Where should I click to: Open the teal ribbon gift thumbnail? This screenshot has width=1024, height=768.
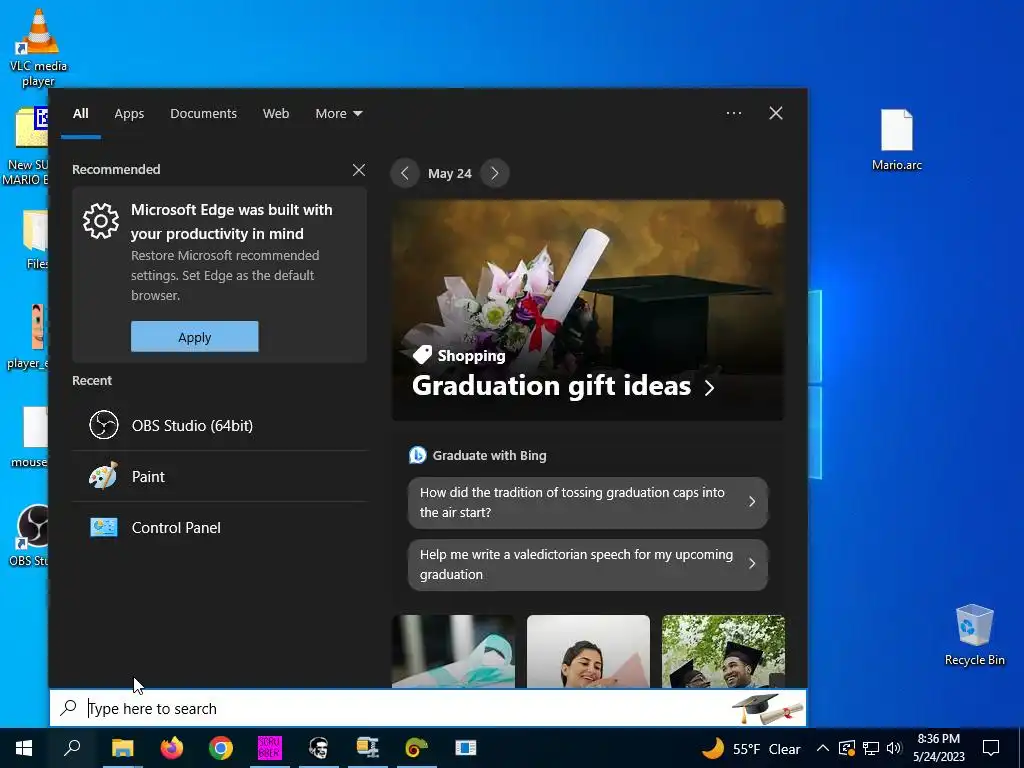453,650
